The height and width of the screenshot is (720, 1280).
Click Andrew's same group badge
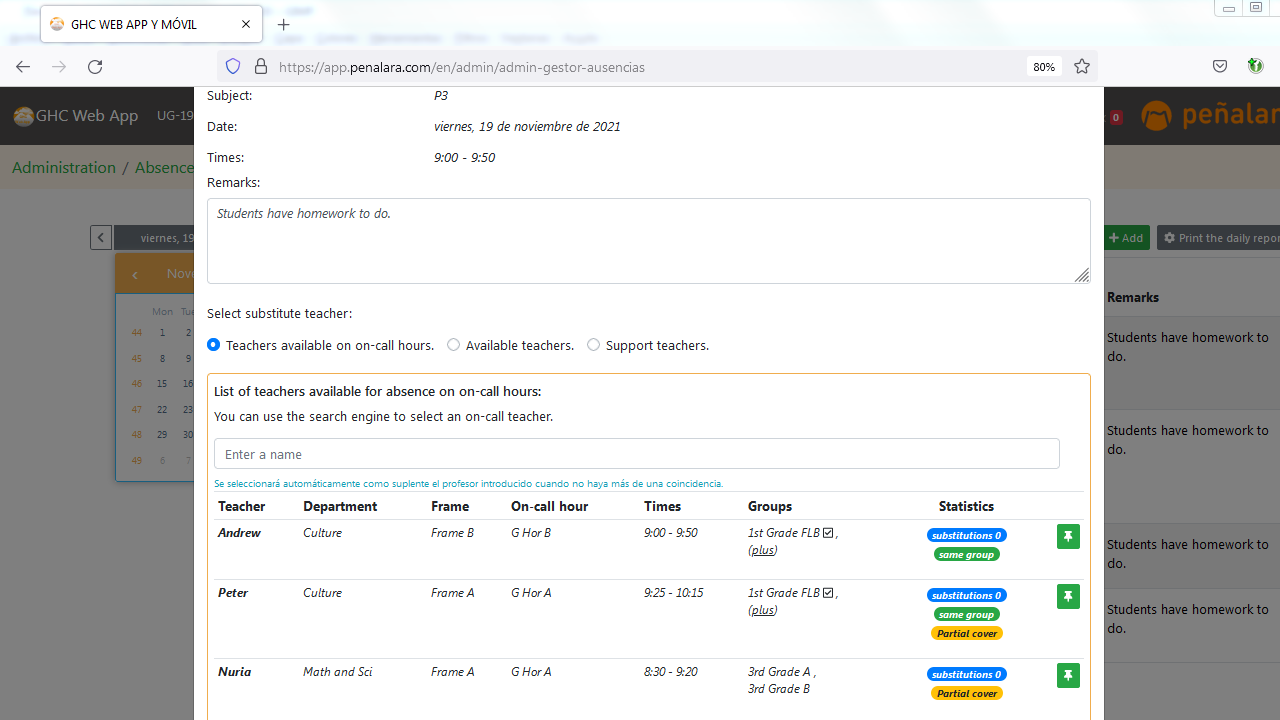pyautogui.click(x=967, y=554)
